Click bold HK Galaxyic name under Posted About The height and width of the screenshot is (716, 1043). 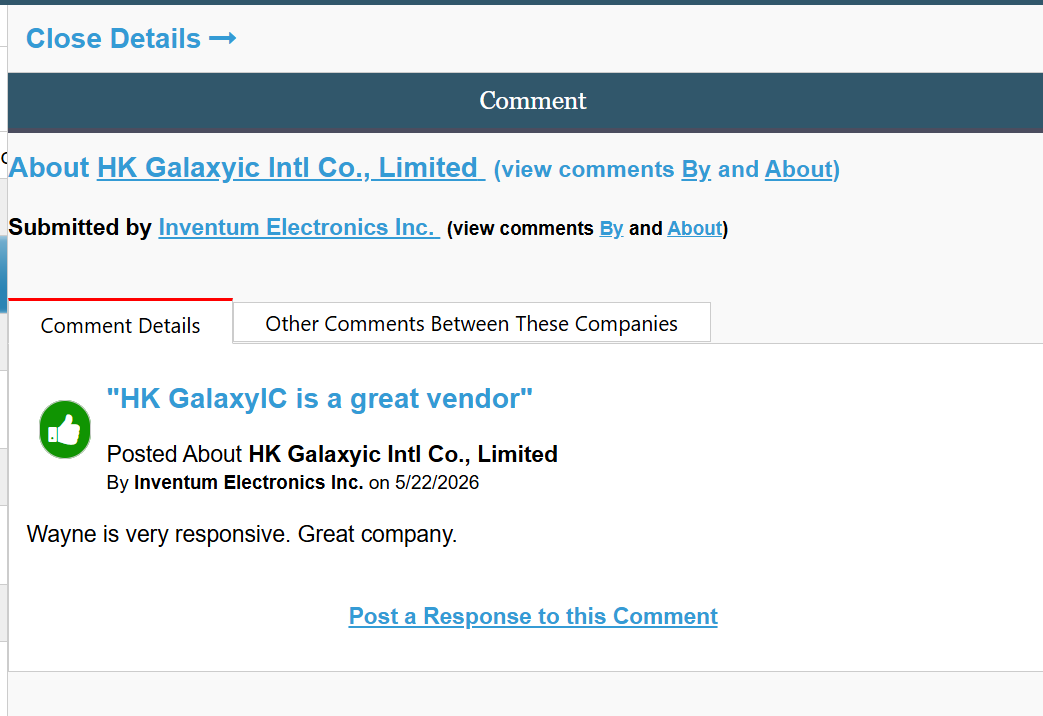click(403, 454)
